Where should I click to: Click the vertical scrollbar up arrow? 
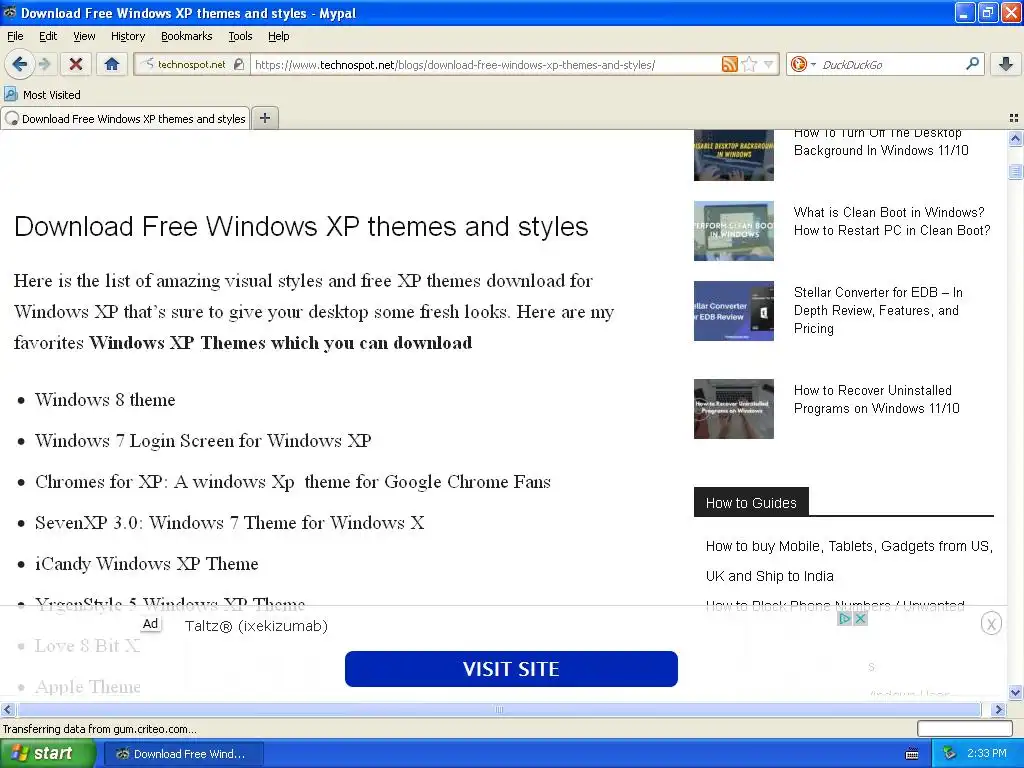[1015, 138]
